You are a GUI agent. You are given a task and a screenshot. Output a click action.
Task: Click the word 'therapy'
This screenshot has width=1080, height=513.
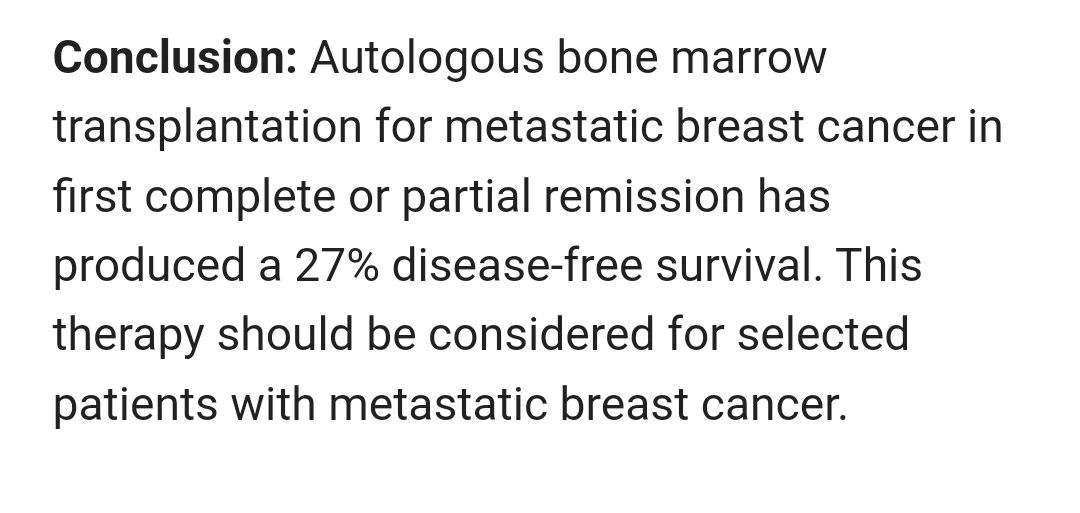tap(129, 336)
